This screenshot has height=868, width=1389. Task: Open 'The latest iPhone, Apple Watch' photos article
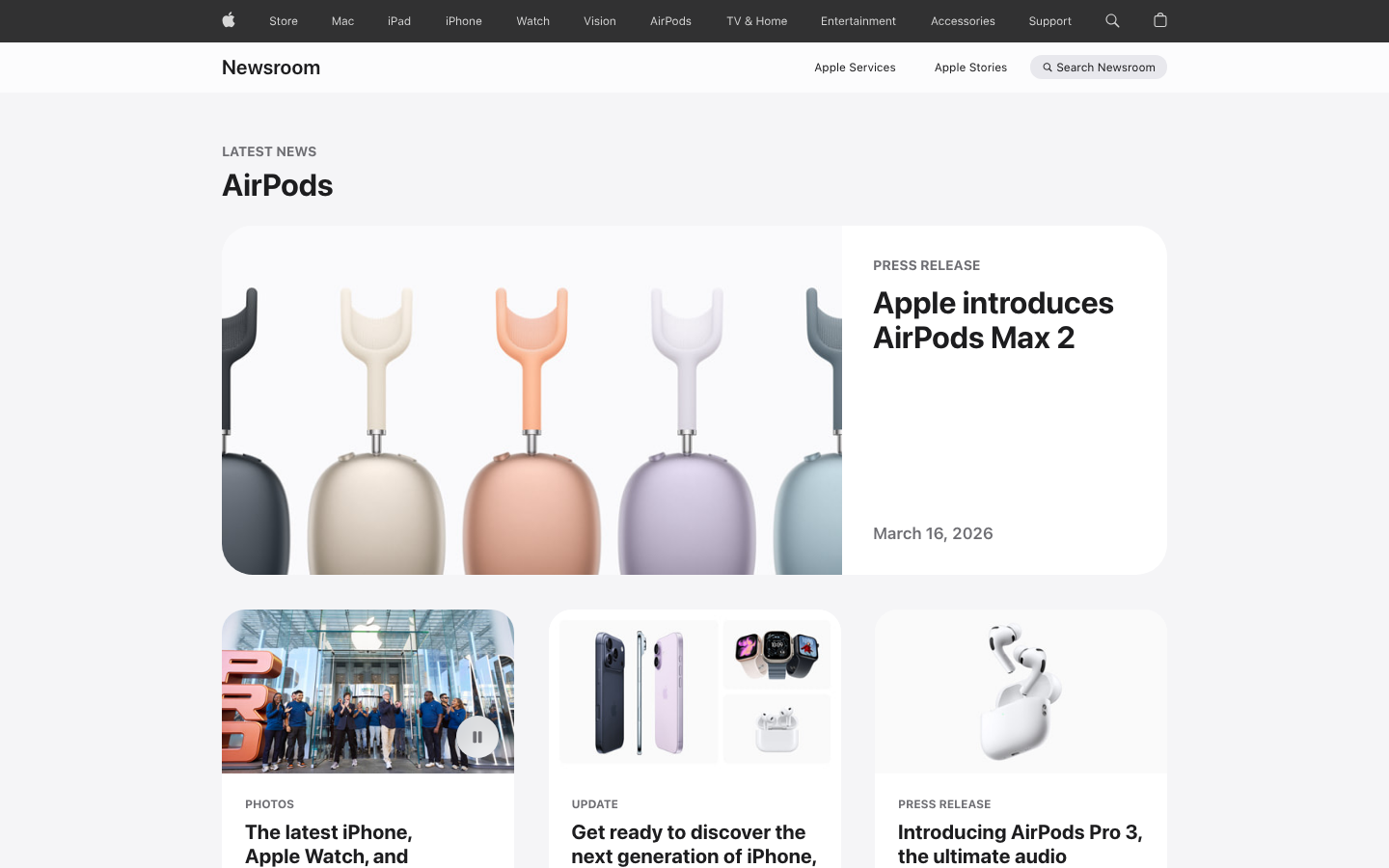[x=328, y=844]
